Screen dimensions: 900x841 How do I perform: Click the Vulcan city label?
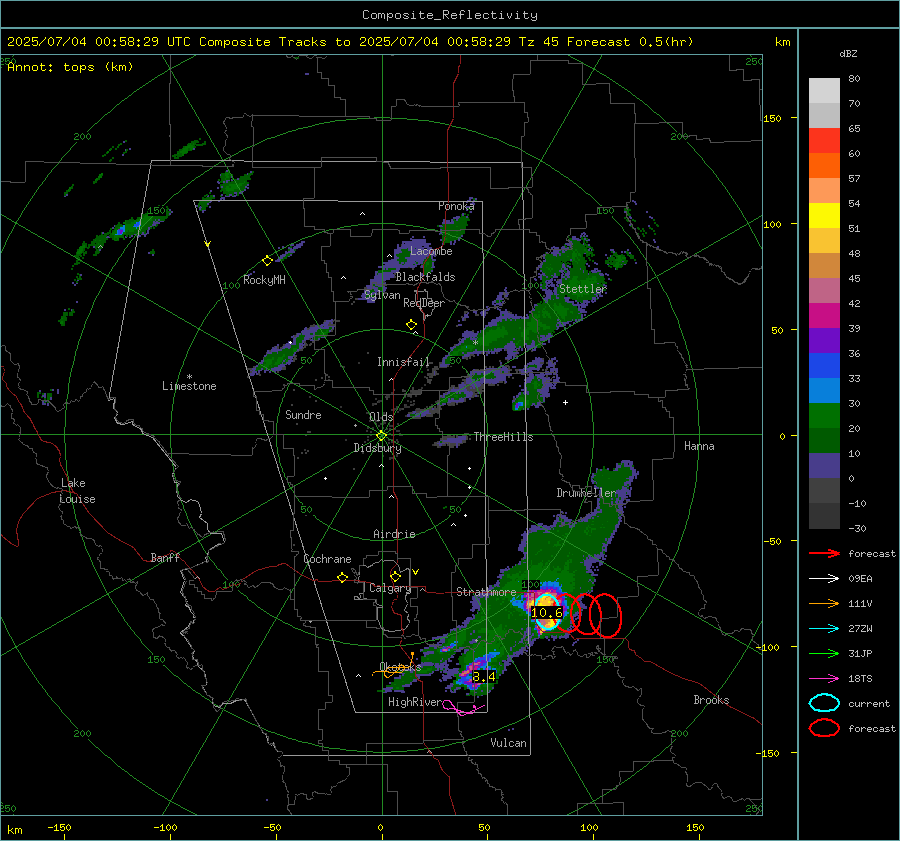pos(508,743)
